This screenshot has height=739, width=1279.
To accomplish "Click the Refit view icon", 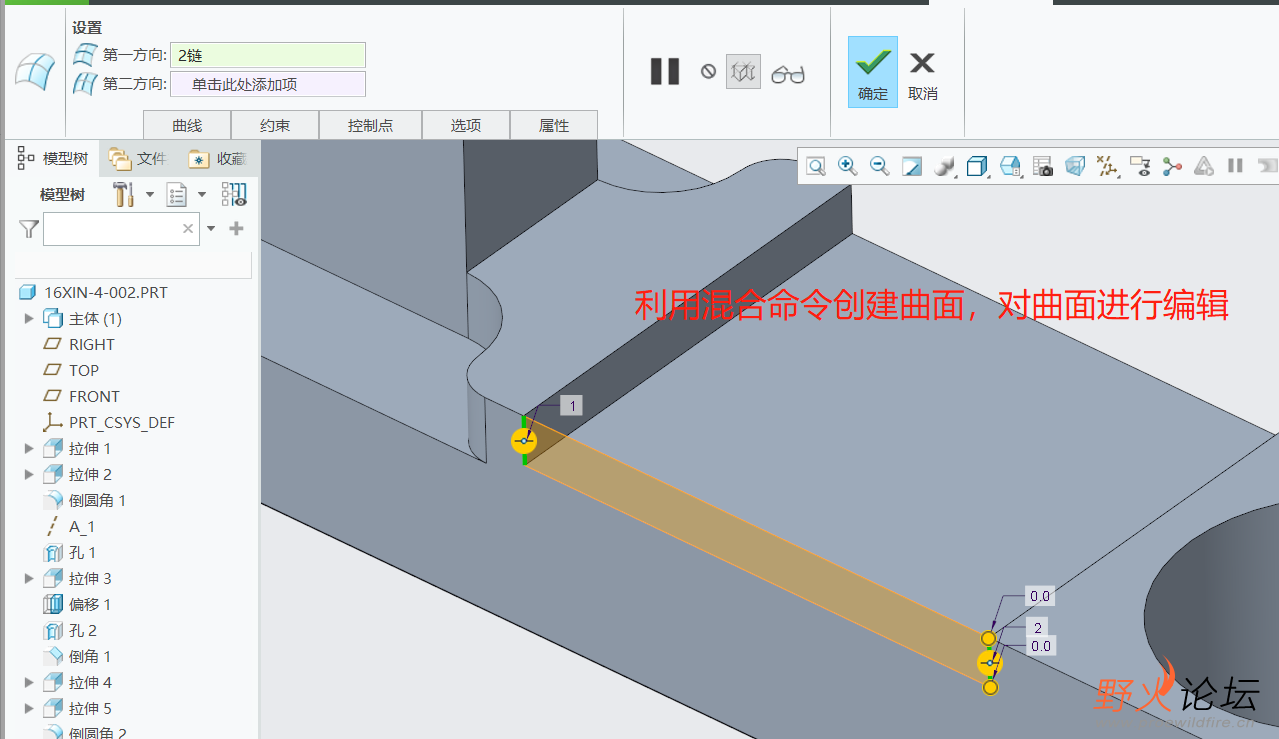I will pyautogui.click(x=816, y=166).
